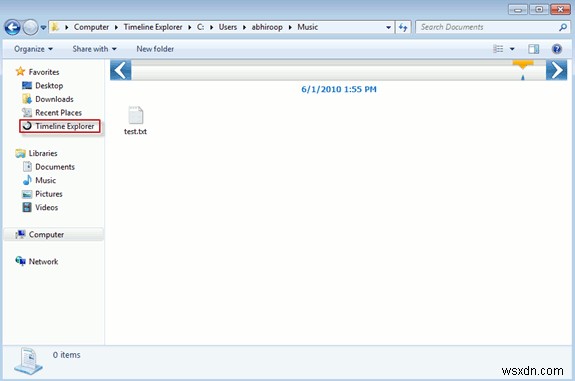This screenshot has height=381, width=575.
Task: Select the test.txt file name
Action: 135,131
